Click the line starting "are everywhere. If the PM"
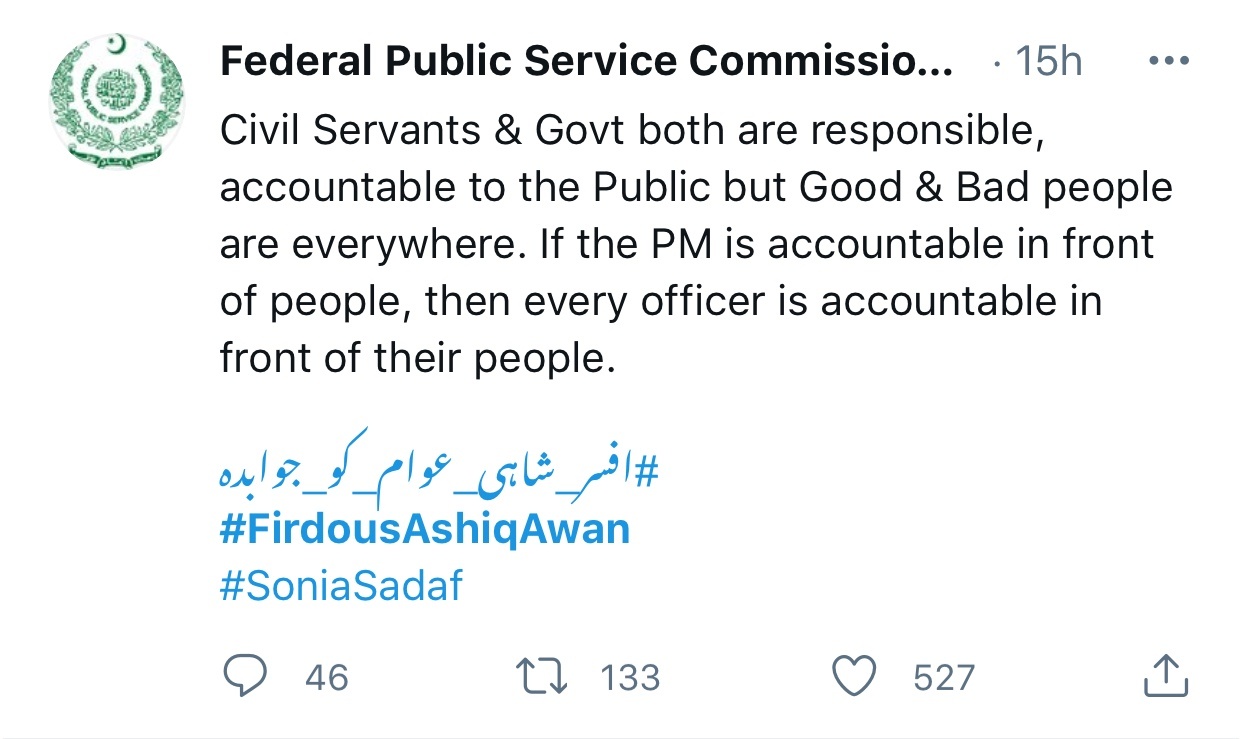This screenshot has height=739, width=1242. [x=687, y=245]
